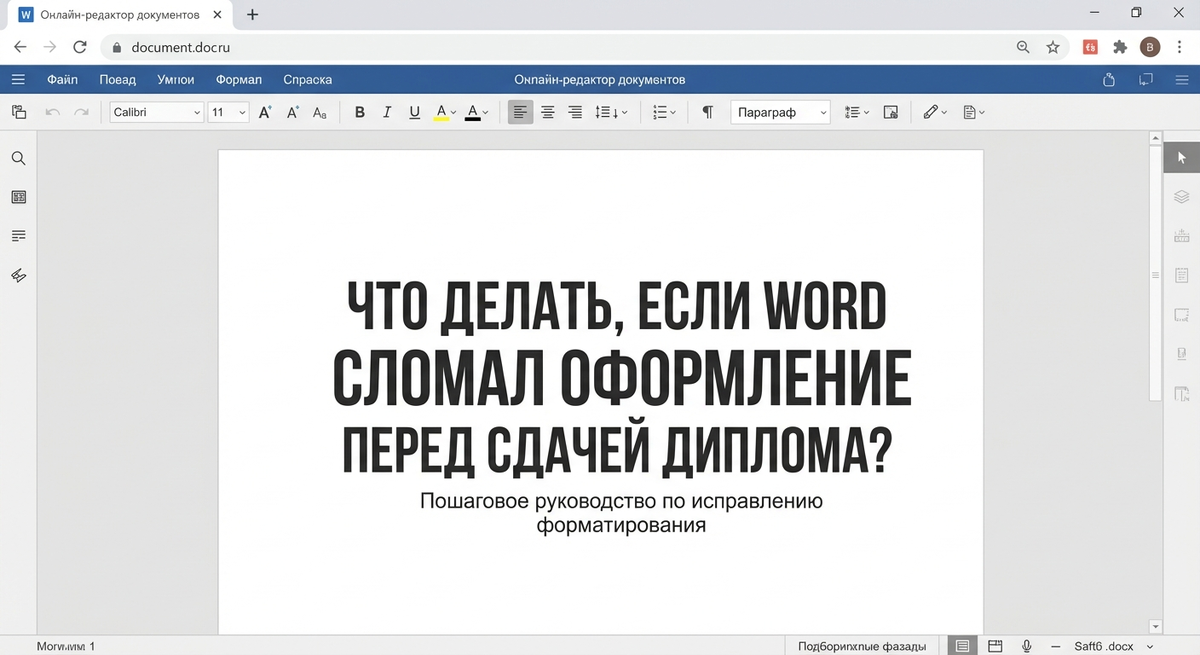This screenshot has width=1200, height=655.
Task: Open the bulleted list dropdown
Action: pos(664,113)
